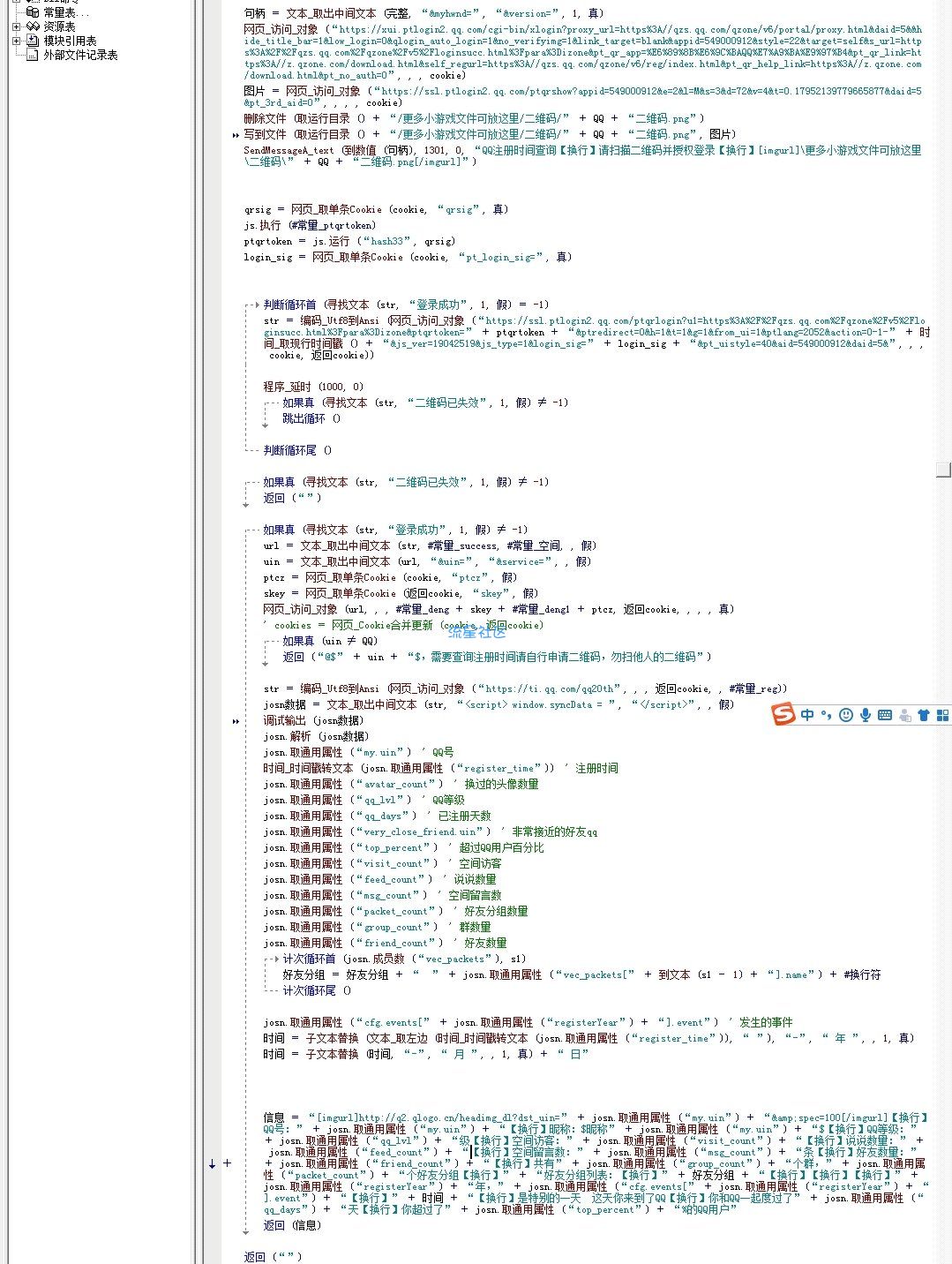952x1264 pixels.
Task: Click the comment ' 发生的事件
Action: pos(761,1022)
